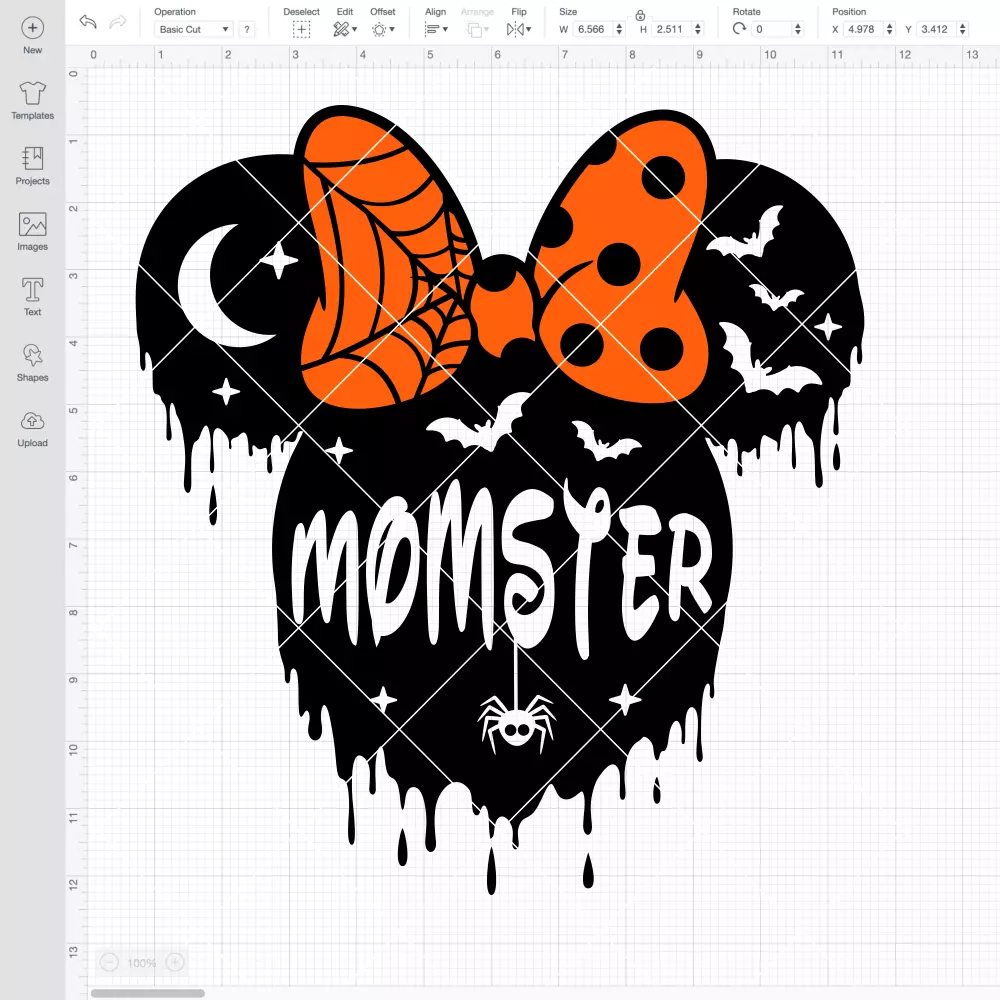This screenshot has height=1000, width=1000.
Task: Click the width value field
Action: 591,29
